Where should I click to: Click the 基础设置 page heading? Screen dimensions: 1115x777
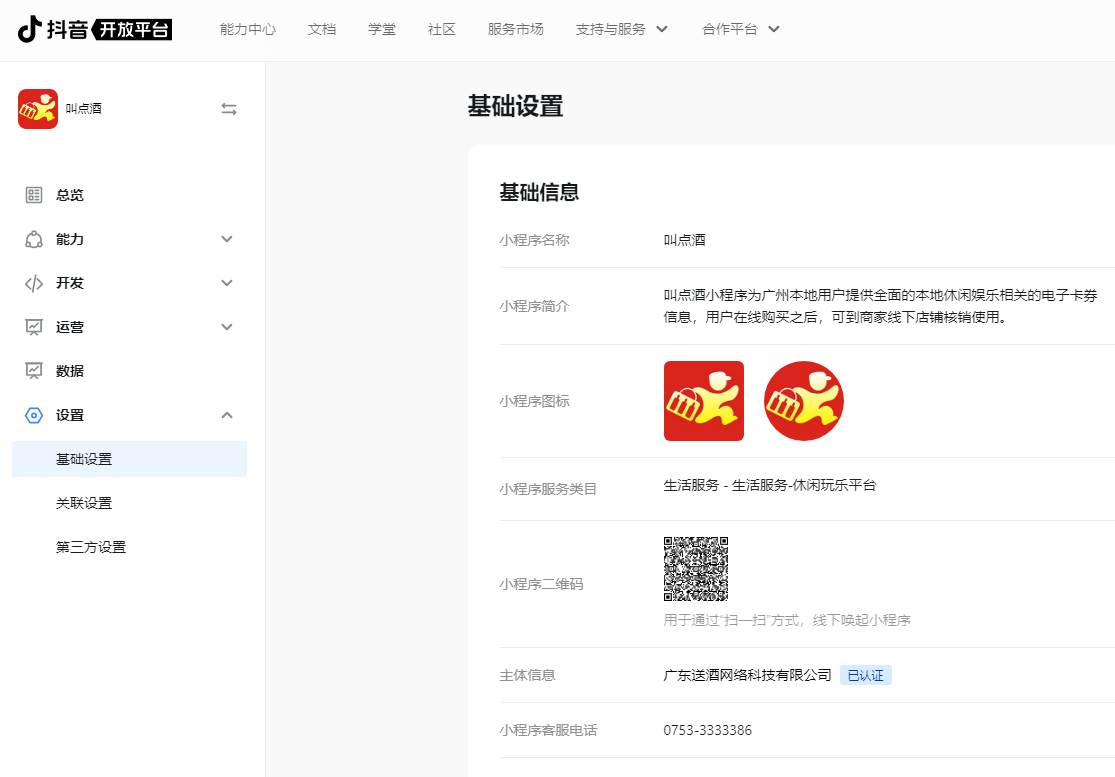coord(516,106)
